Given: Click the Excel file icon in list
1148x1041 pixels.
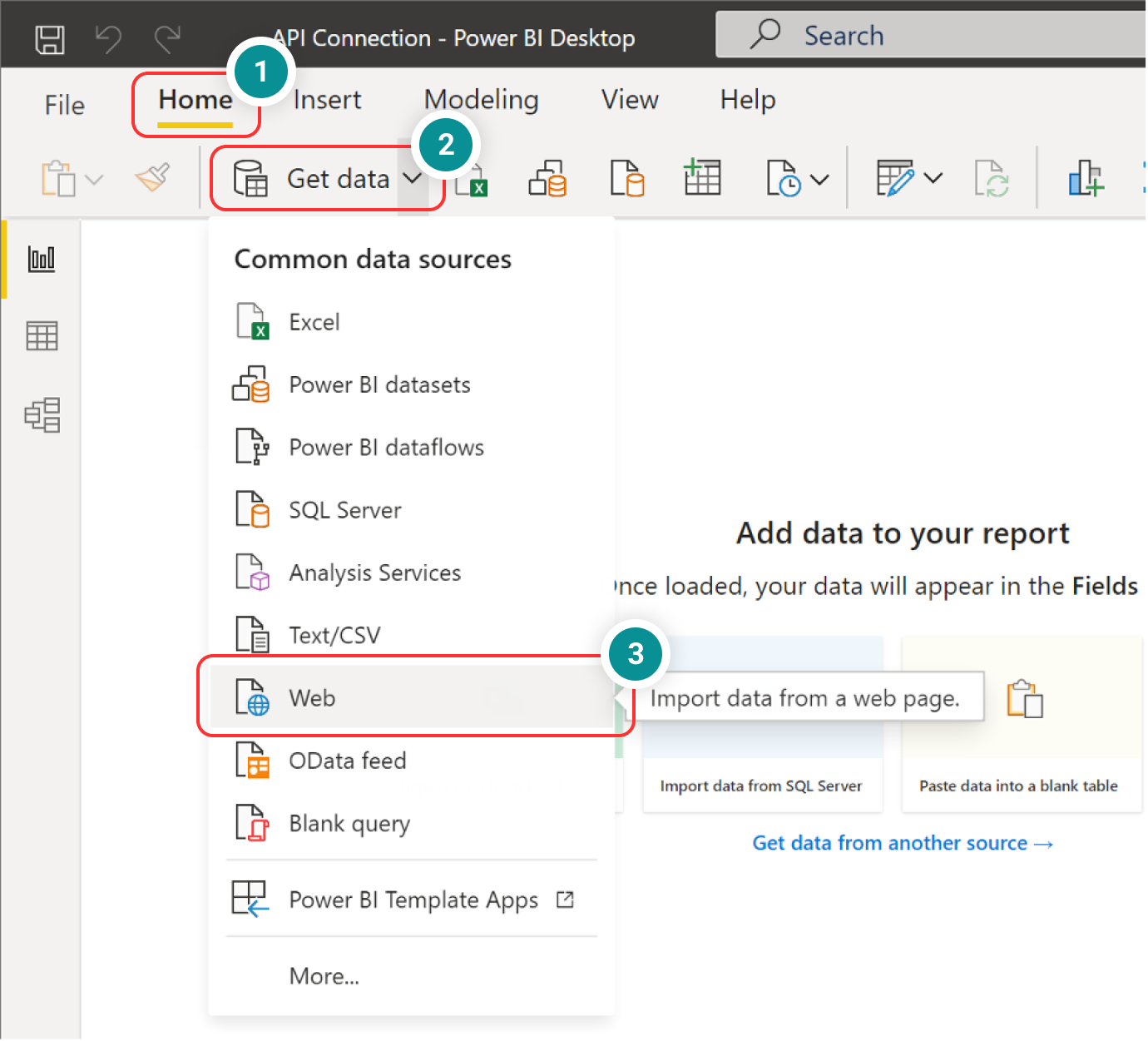Looking at the screenshot, I should pos(252,321).
